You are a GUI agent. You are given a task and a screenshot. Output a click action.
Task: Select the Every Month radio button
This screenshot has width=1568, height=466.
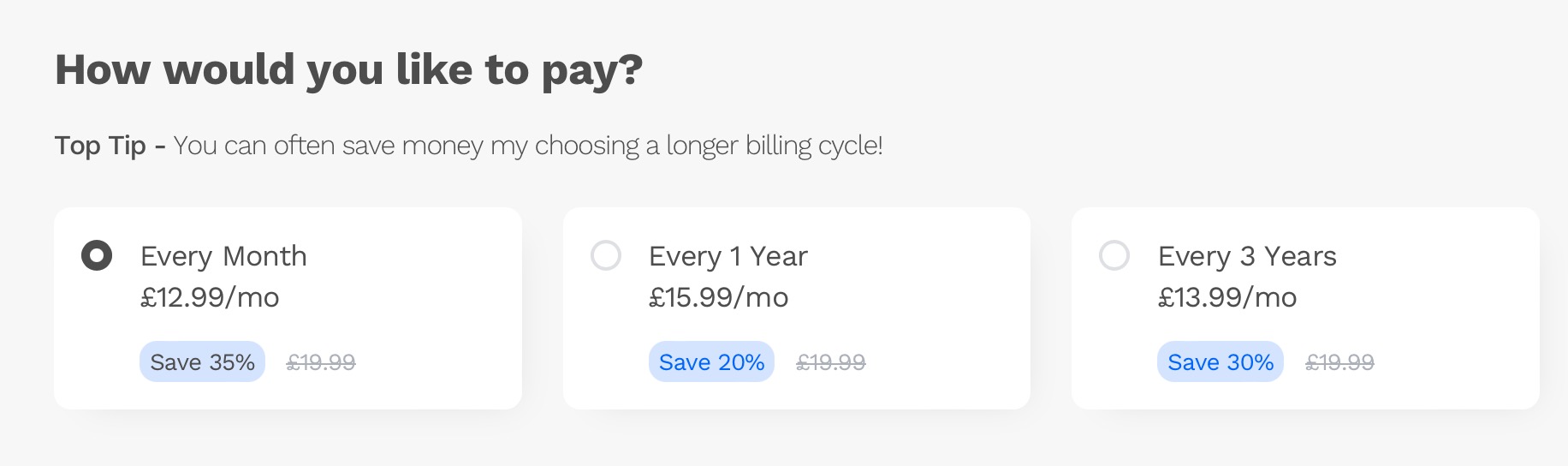(97, 256)
